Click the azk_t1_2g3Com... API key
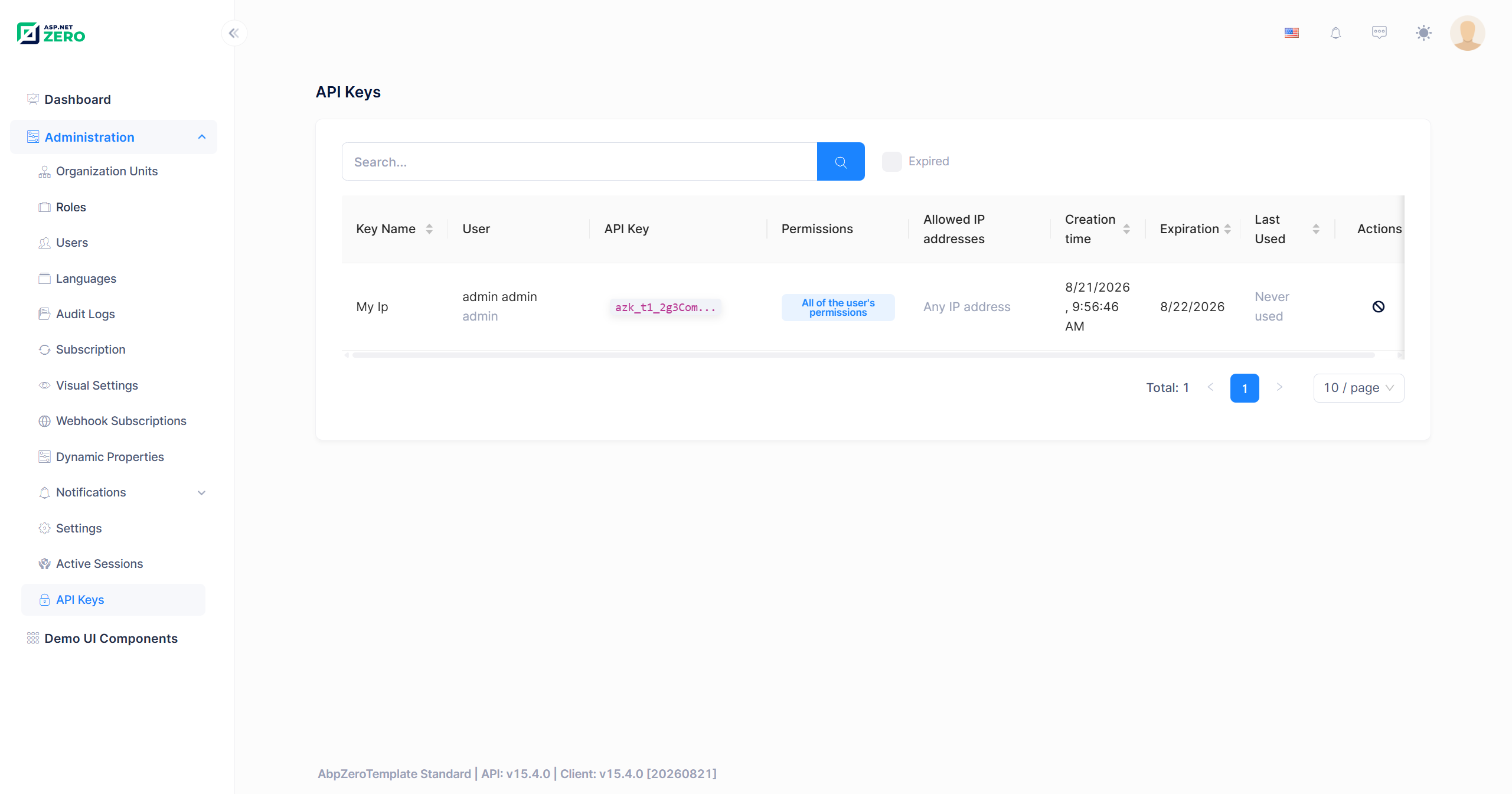The width and height of the screenshot is (1512, 794). click(x=665, y=308)
